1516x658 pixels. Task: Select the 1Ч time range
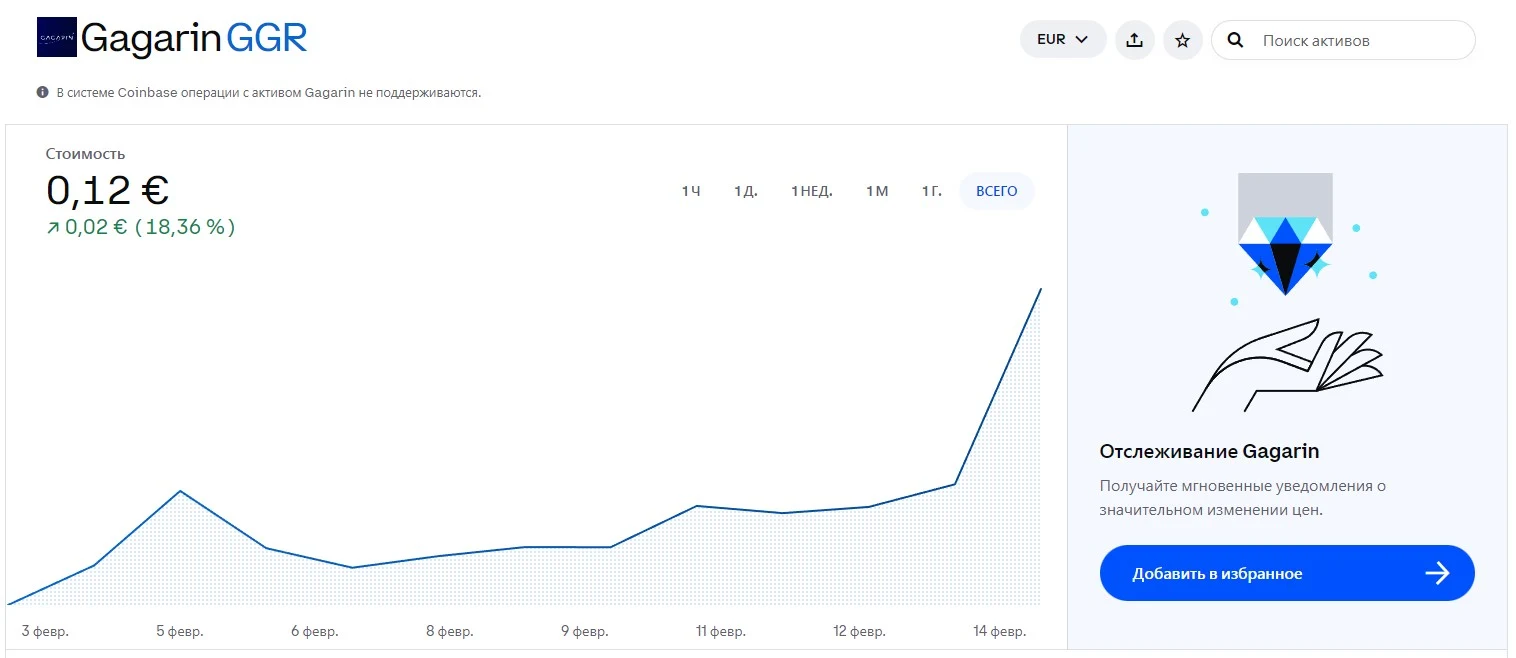click(691, 191)
